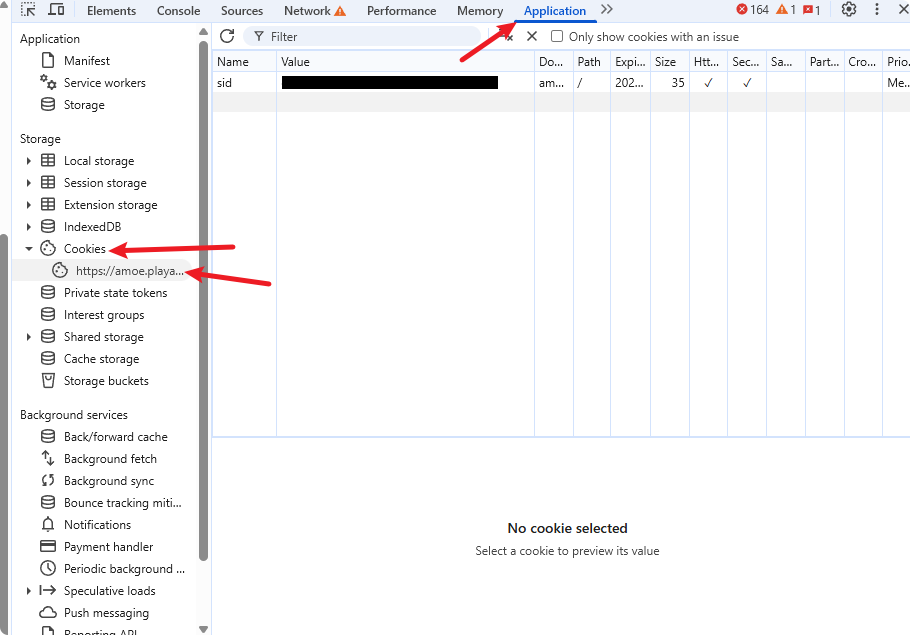910x635 pixels.
Task: Expand the IndexedDB tree node
Action: (x=29, y=227)
